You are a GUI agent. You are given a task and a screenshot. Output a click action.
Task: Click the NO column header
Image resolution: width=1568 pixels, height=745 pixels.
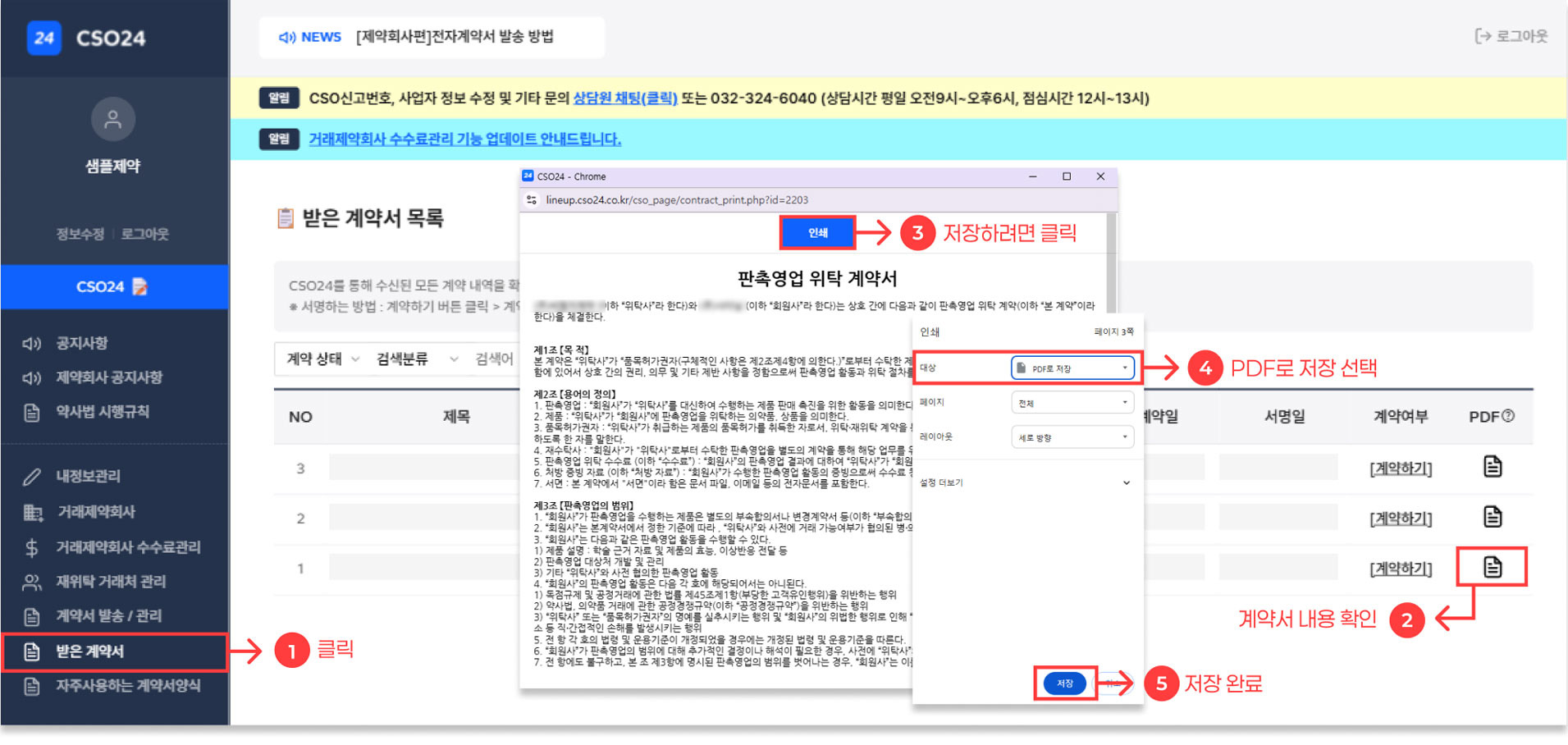[x=300, y=417]
